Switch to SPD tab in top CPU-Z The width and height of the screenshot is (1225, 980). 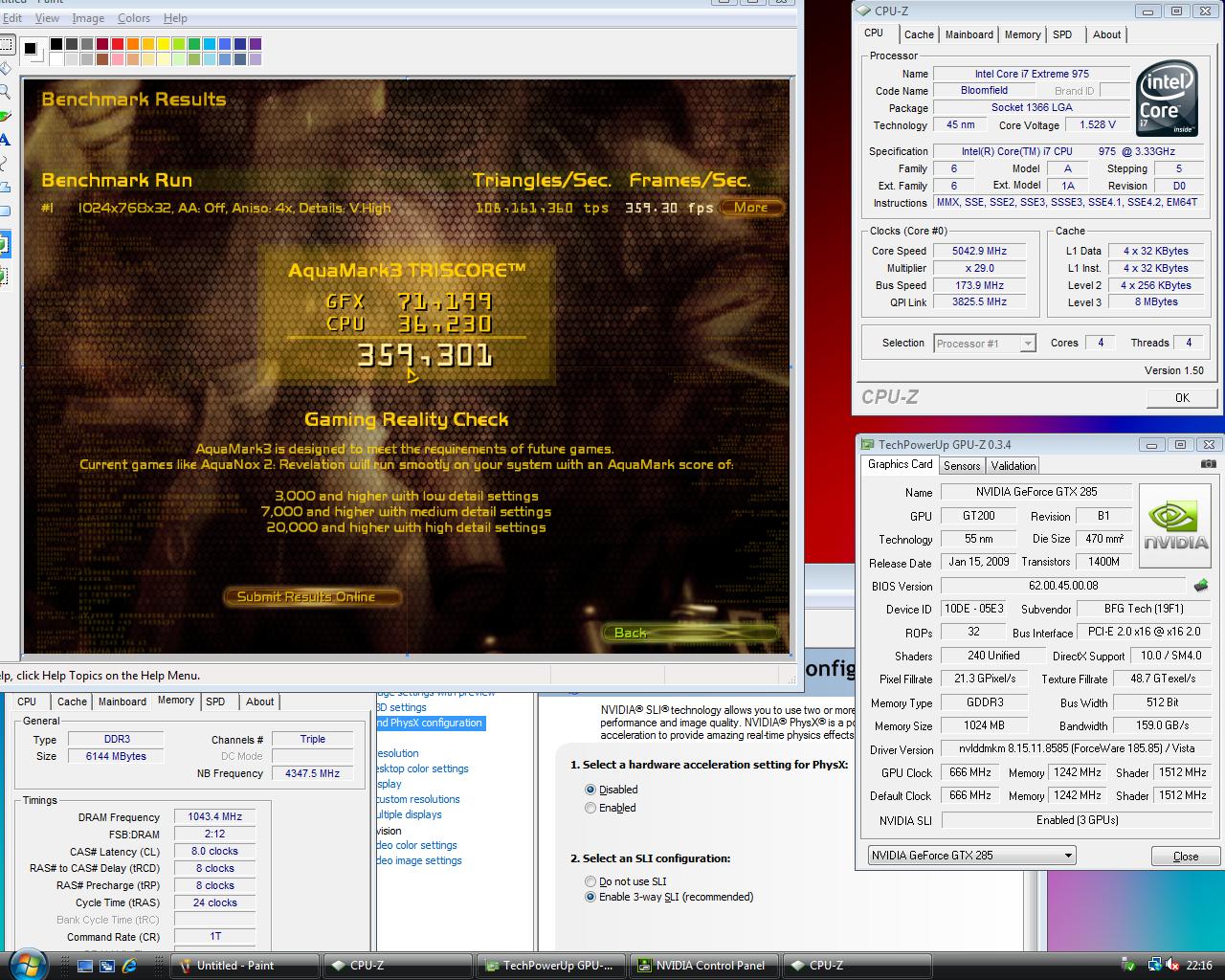point(1062,34)
